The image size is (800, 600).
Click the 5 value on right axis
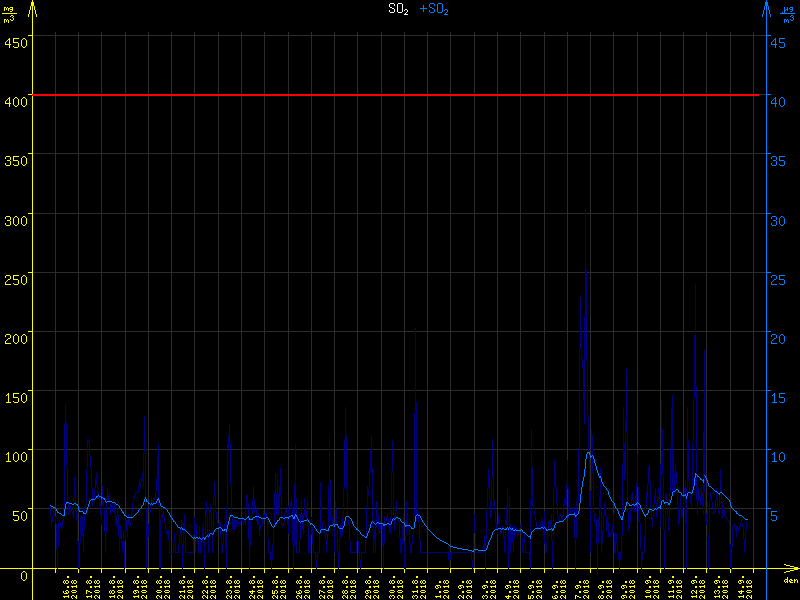[x=774, y=515]
